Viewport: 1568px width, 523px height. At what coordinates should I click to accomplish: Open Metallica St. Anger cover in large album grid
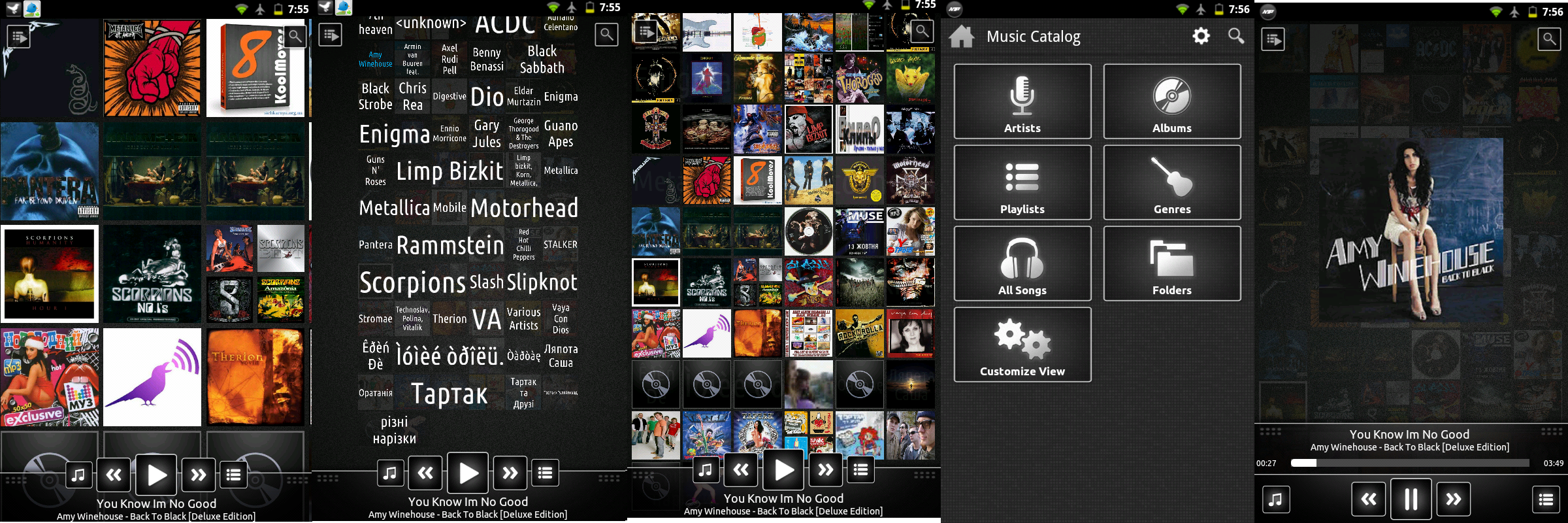pos(152,68)
